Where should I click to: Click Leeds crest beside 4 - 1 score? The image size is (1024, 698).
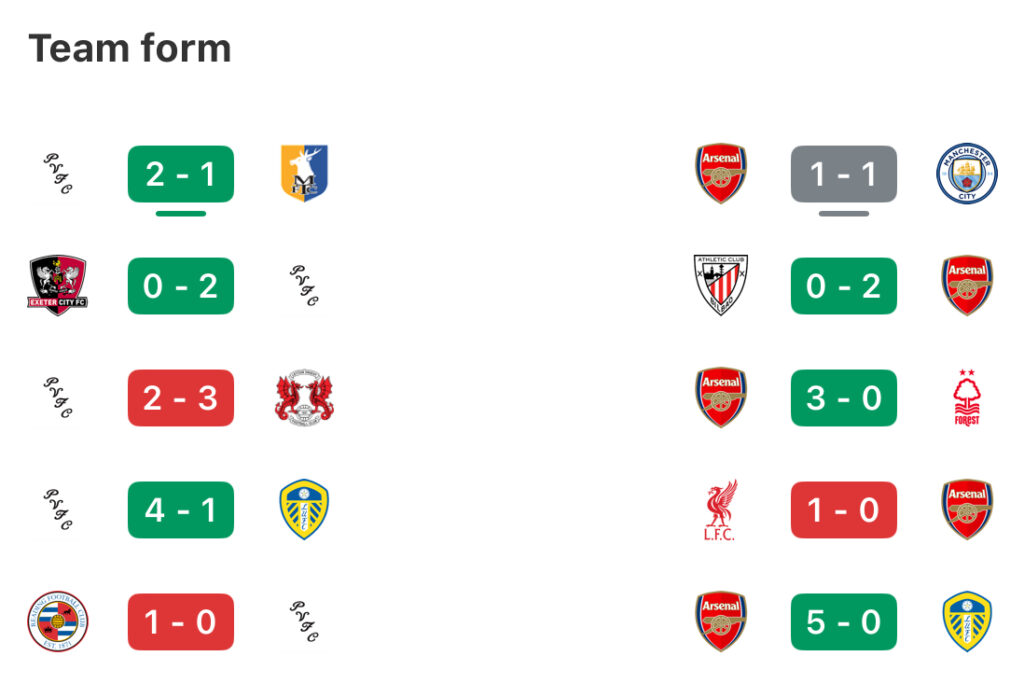[304, 509]
